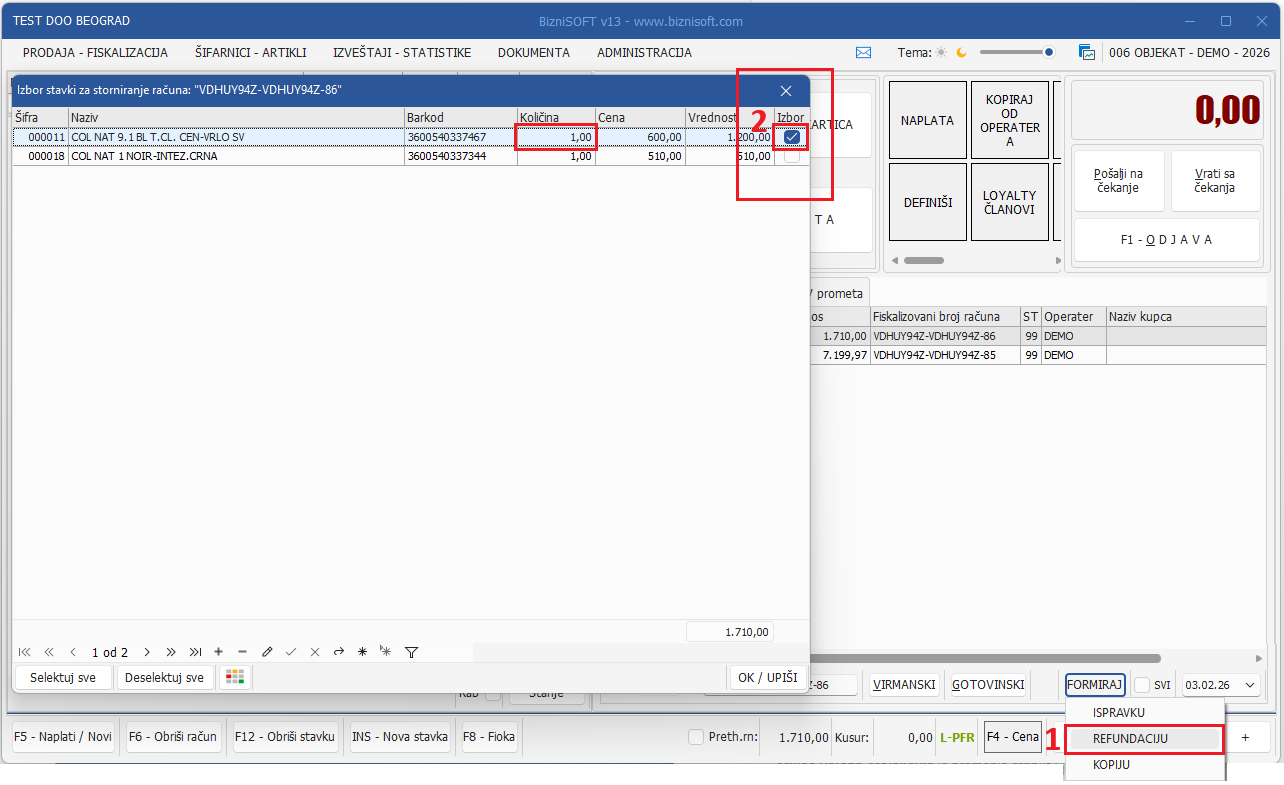Check Izbor for COL NAT 1 NOIR row
Screen dimensions: 1284x785
click(x=792, y=157)
